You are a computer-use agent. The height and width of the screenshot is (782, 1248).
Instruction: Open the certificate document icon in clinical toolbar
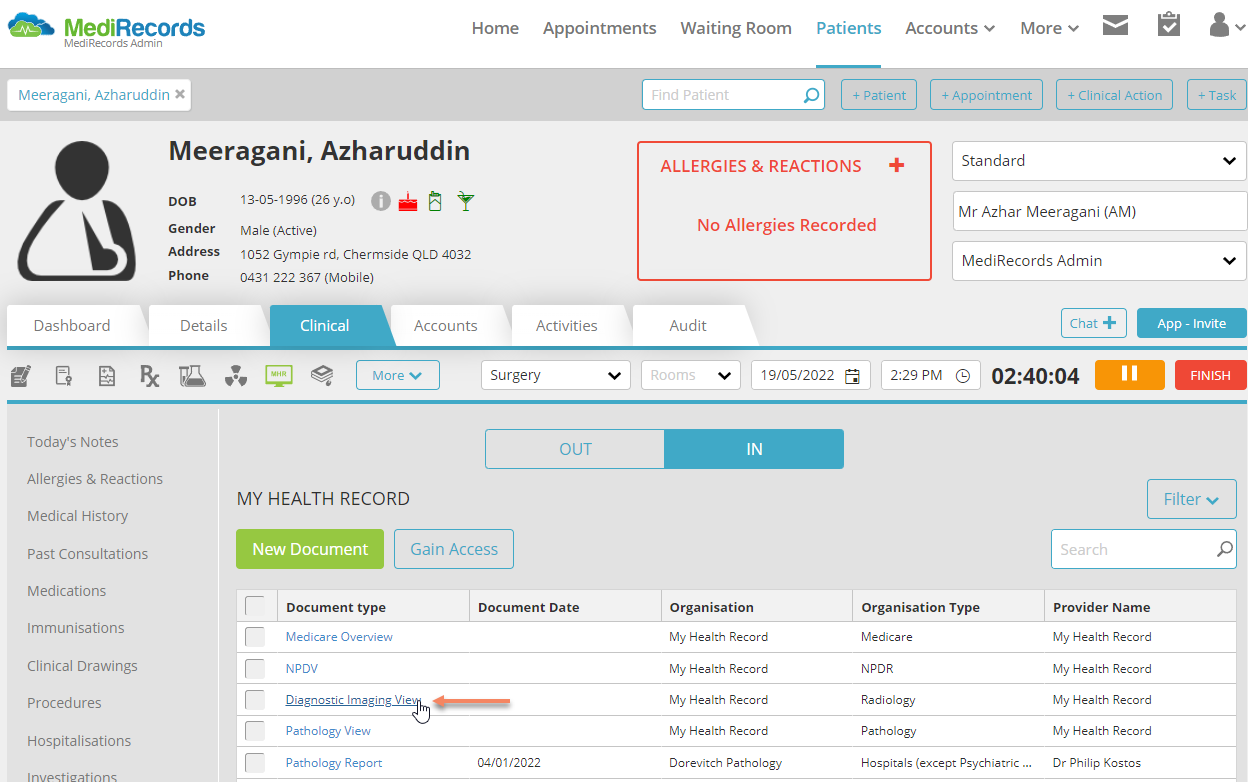click(x=63, y=376)
